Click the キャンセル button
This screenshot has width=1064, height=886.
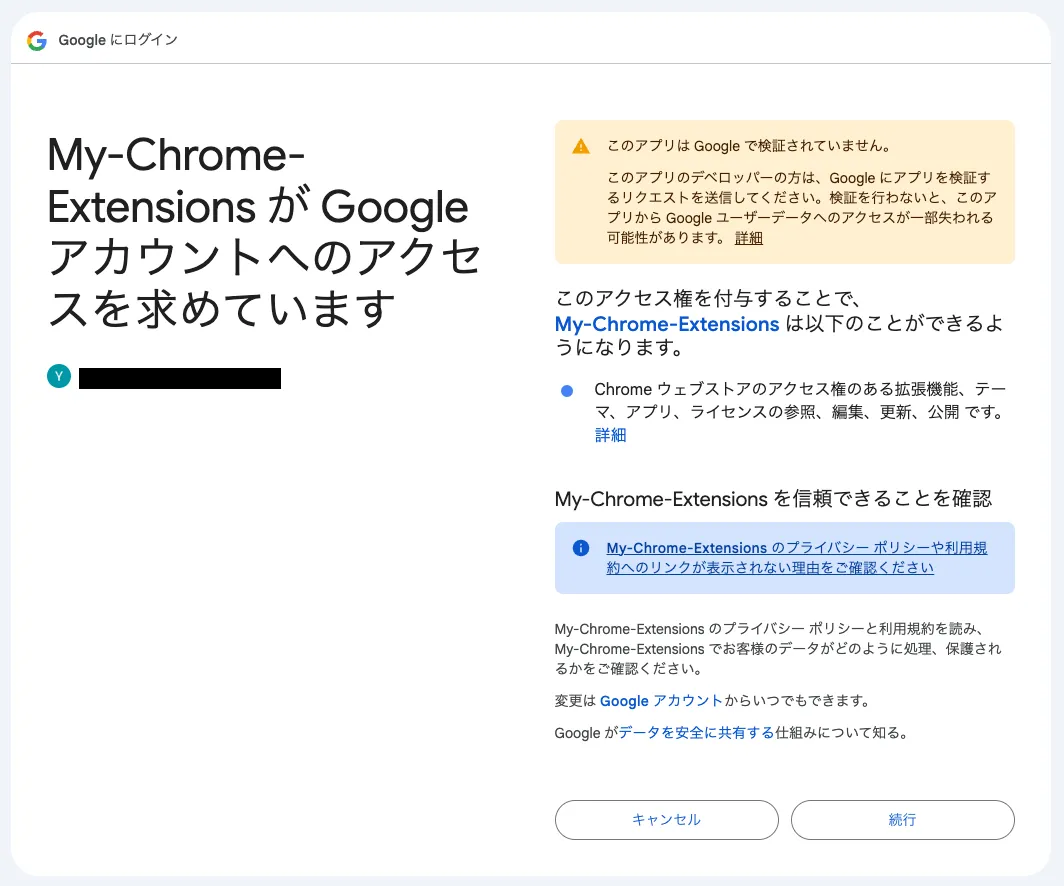[666, 820]
